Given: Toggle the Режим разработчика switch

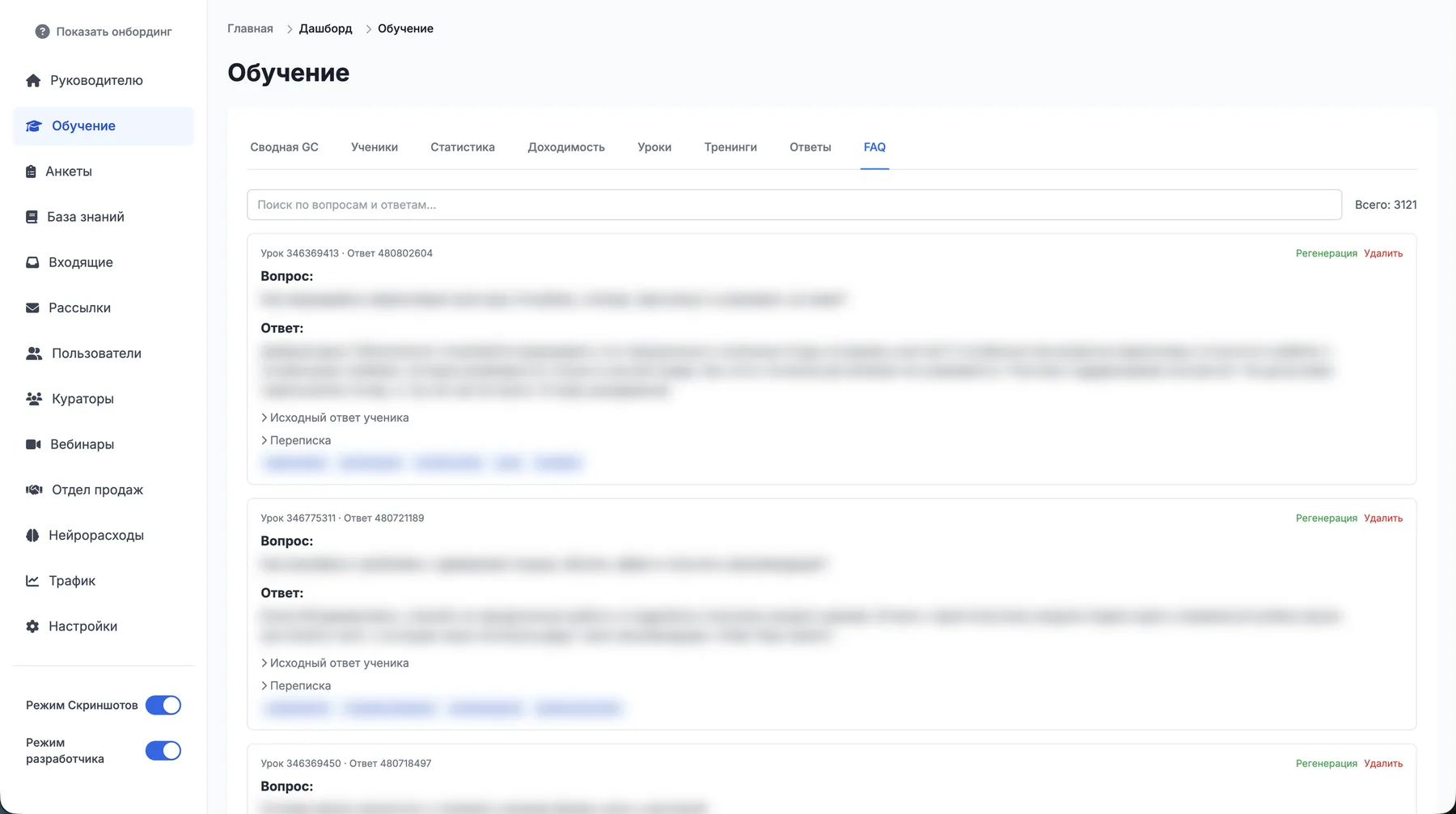Looking at the screenshot, I should coord(163,751).
